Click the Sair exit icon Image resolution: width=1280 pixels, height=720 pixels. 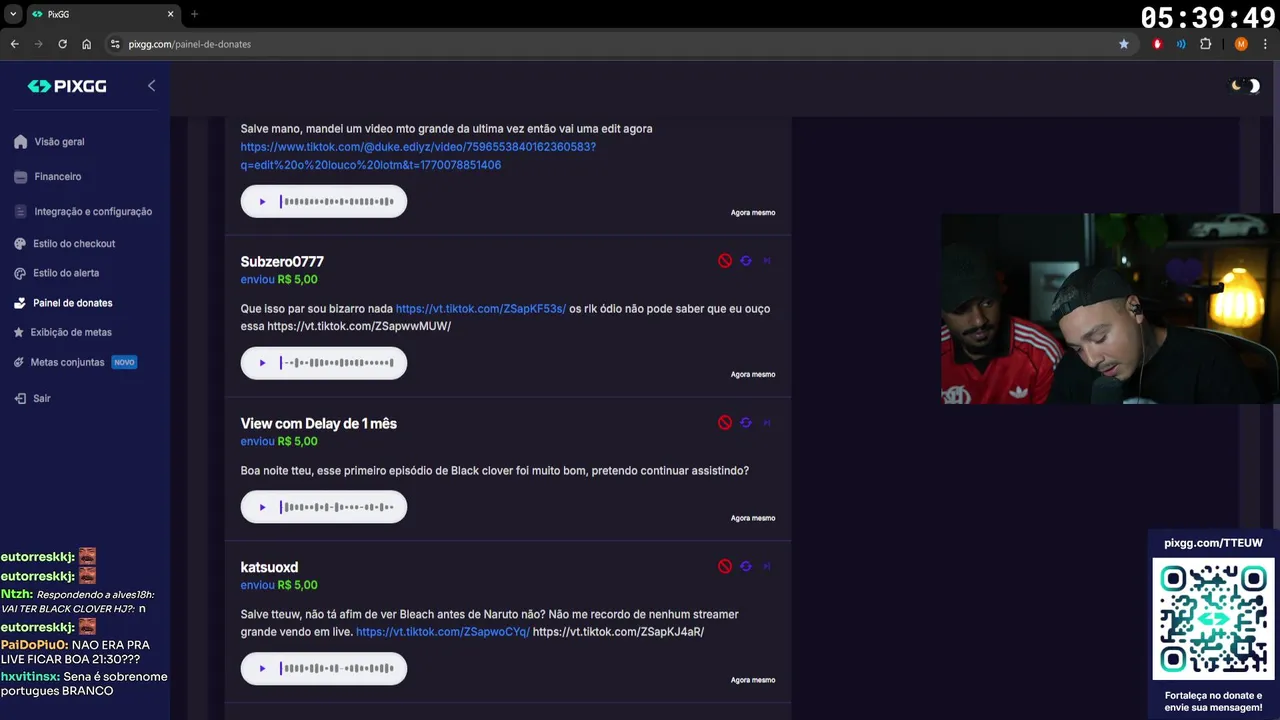(x=20, y=398)
